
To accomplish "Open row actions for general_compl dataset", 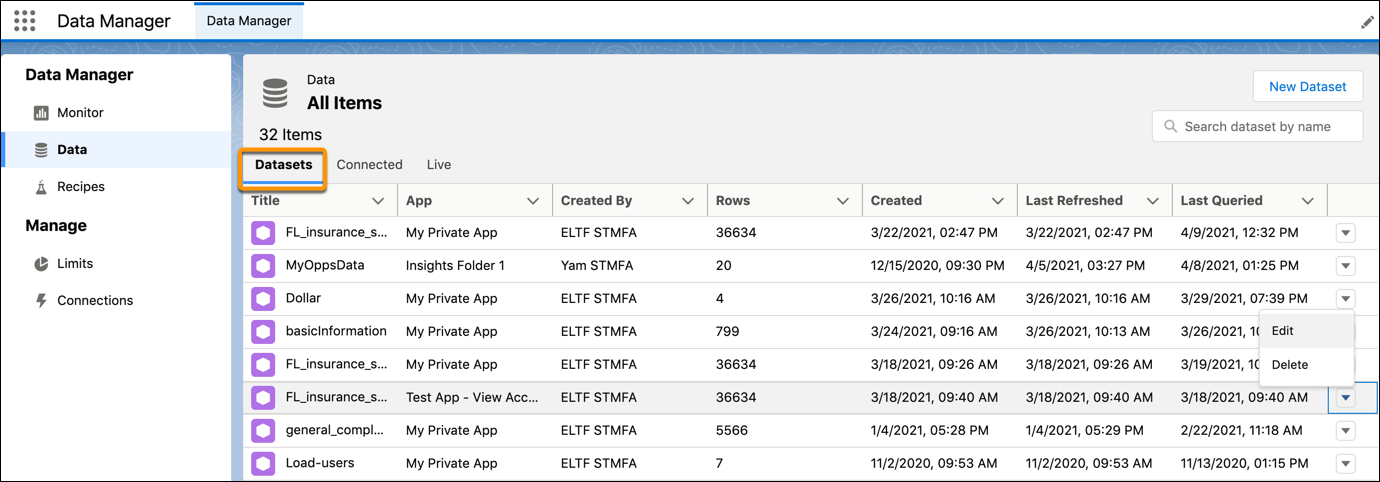I will click(x=1345, y=430).
